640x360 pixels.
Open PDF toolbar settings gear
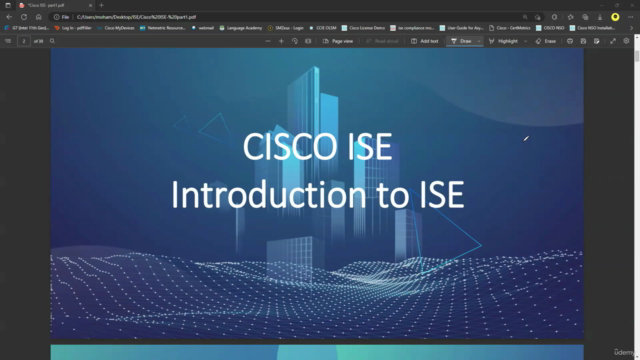tap(626, 41)
